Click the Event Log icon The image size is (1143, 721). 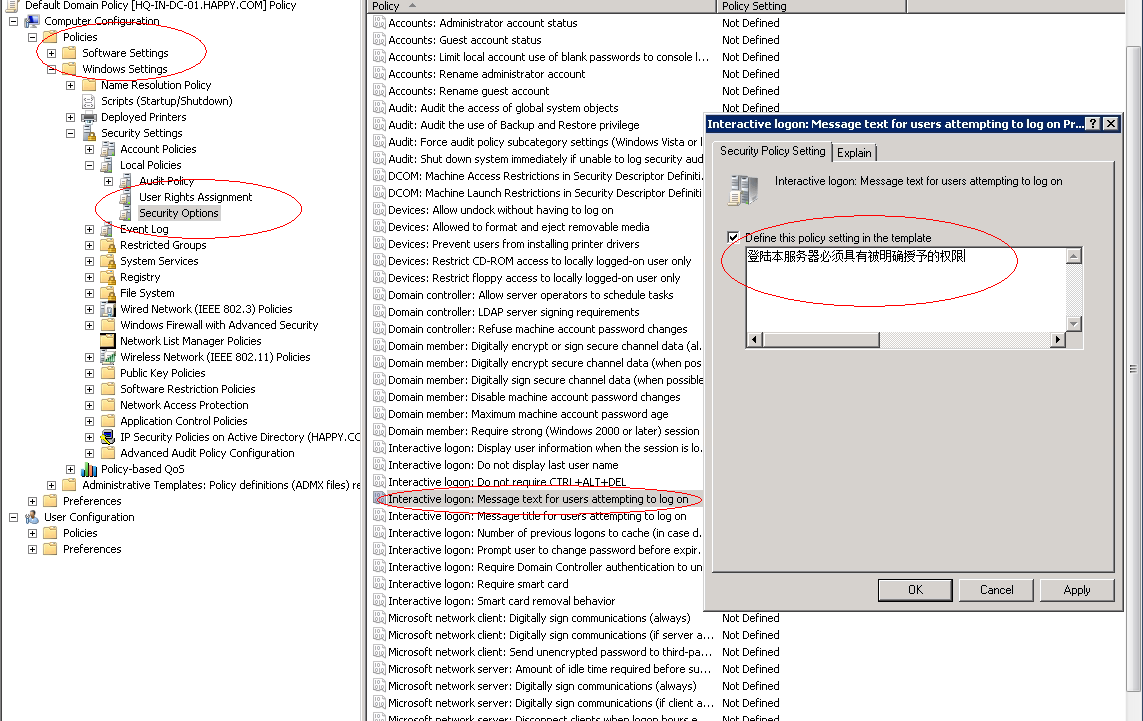pyautogui.click(x=108, y=230)
